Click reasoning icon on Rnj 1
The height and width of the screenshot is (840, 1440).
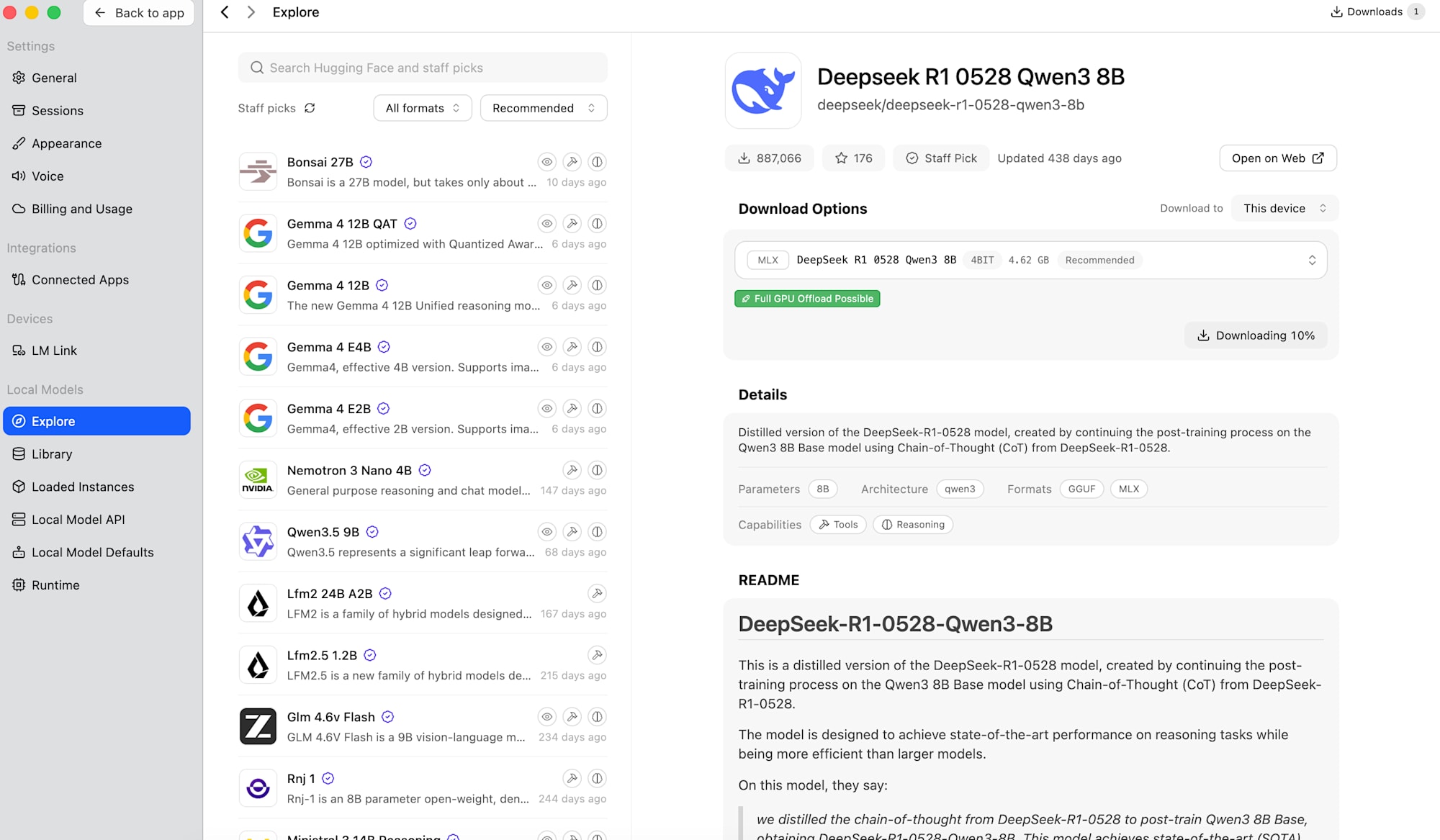coord(597,779)
